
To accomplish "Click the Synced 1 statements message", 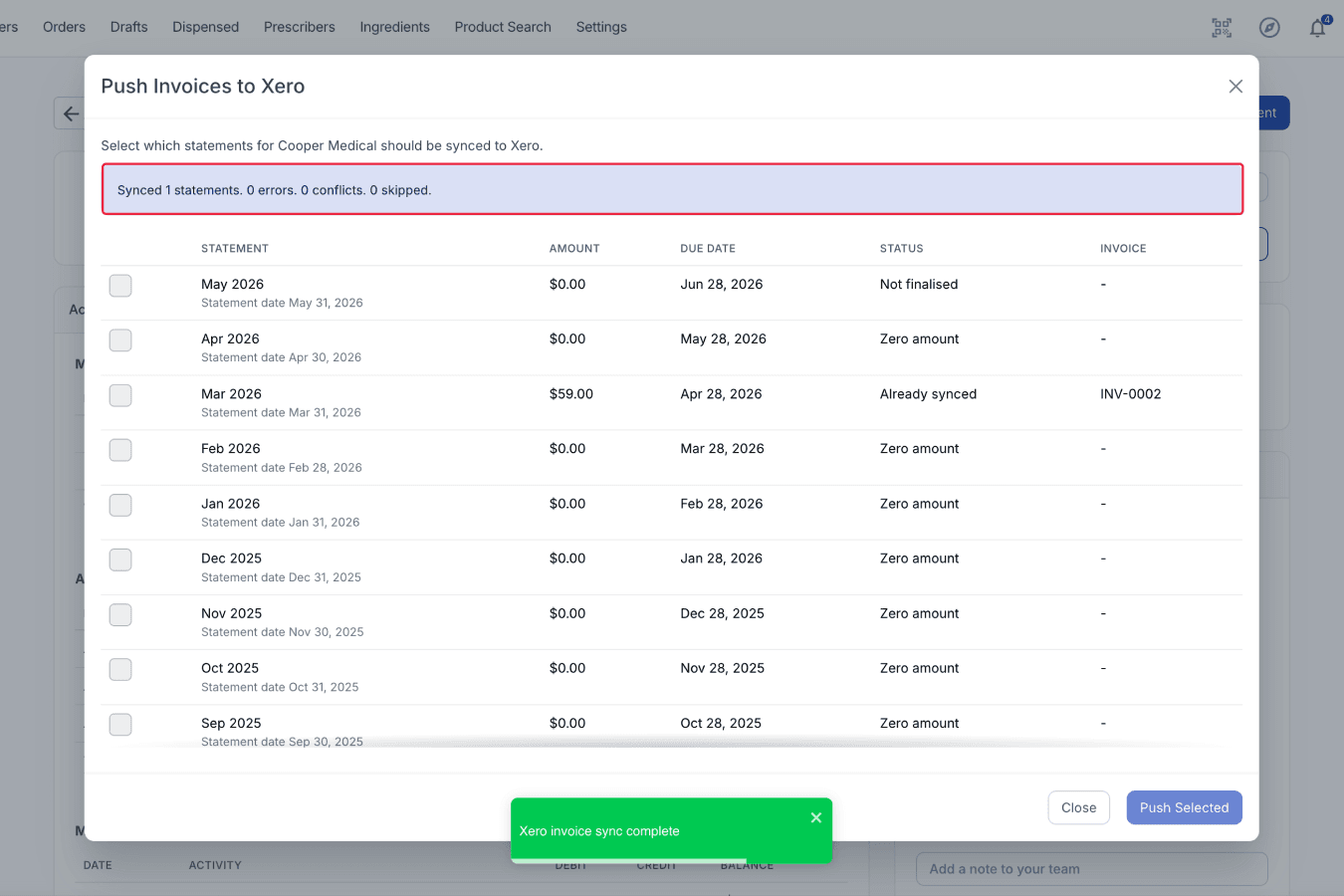I will coord(672,189).
